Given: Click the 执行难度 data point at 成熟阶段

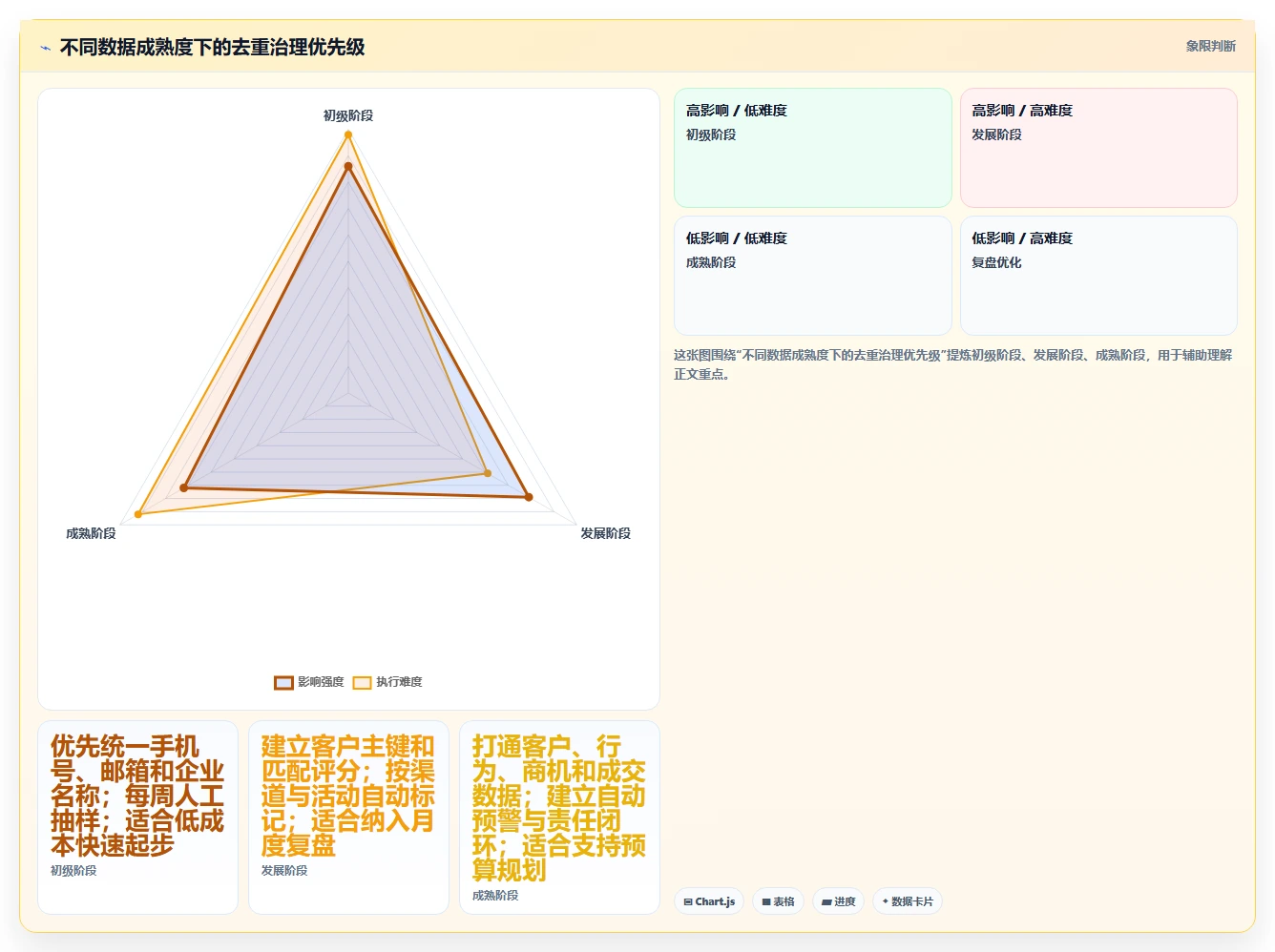Looking at the screenshot, I should (138, 514).
